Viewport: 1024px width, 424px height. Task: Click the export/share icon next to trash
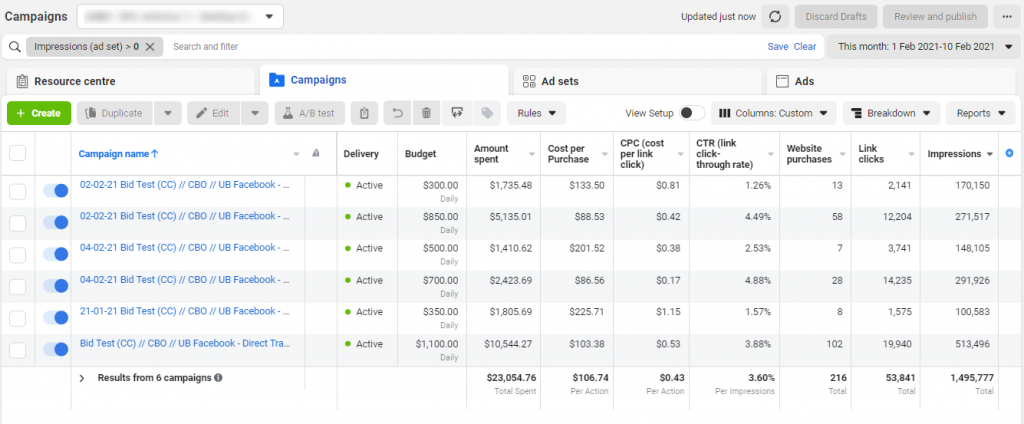click(x=457, y=113)
